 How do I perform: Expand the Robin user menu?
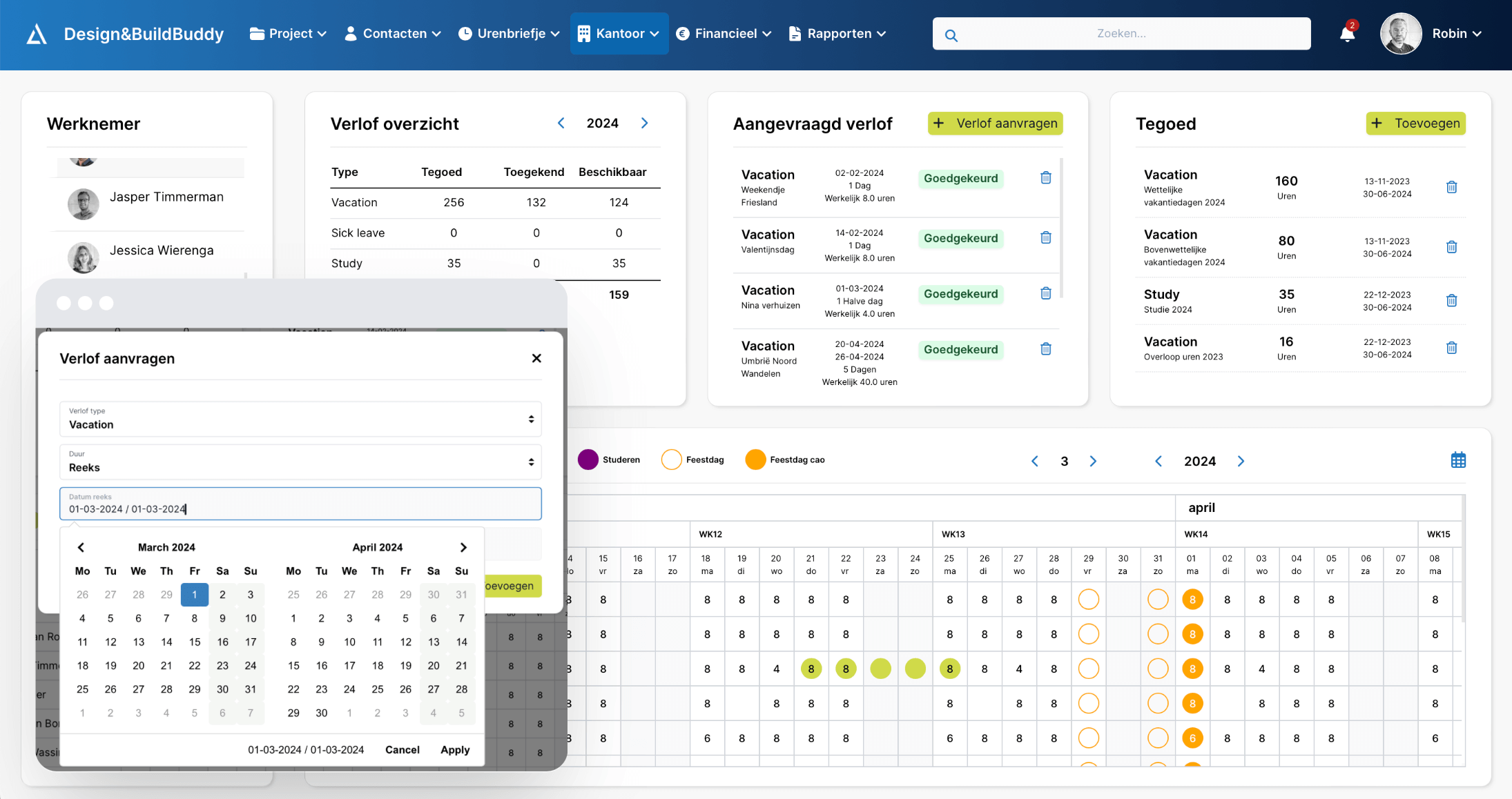click(x=1456, y=33)
